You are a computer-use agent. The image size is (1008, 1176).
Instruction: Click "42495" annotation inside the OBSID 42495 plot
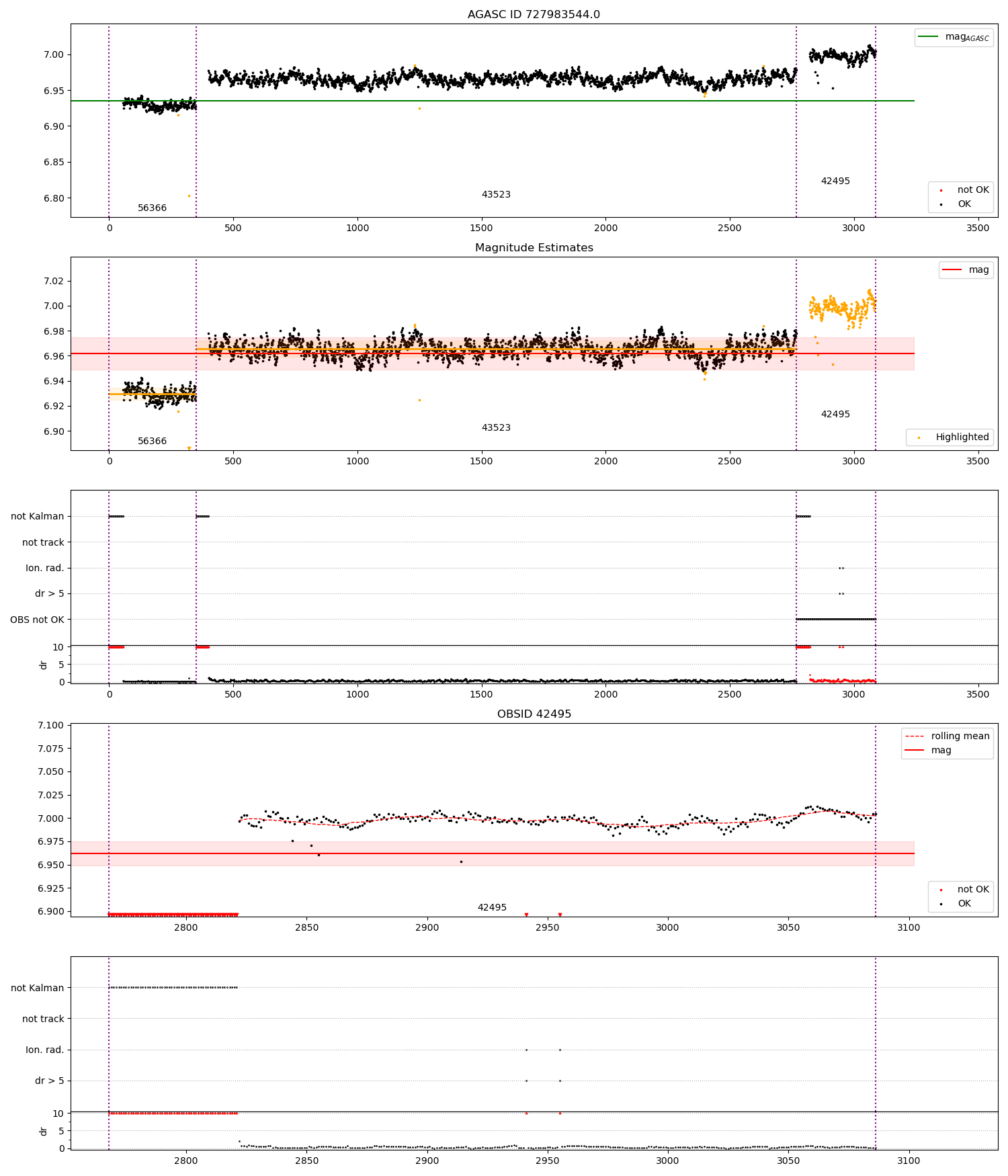pyautogui.click(x=492, y=908)
